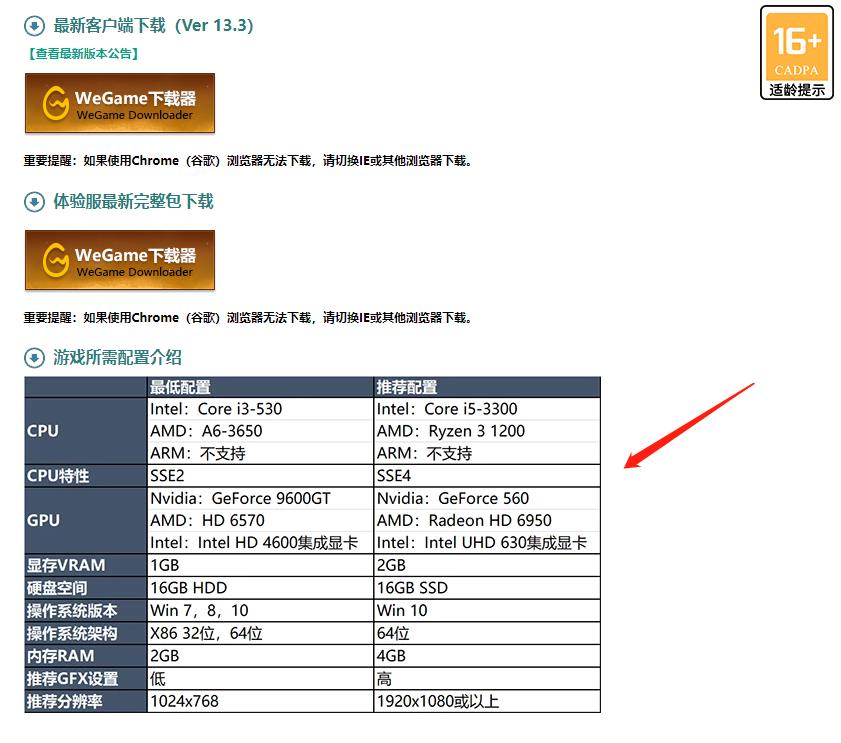Click the 推荐GFX设置 row label
This screenshot has height=743, width=841.
tap(86, 679)
